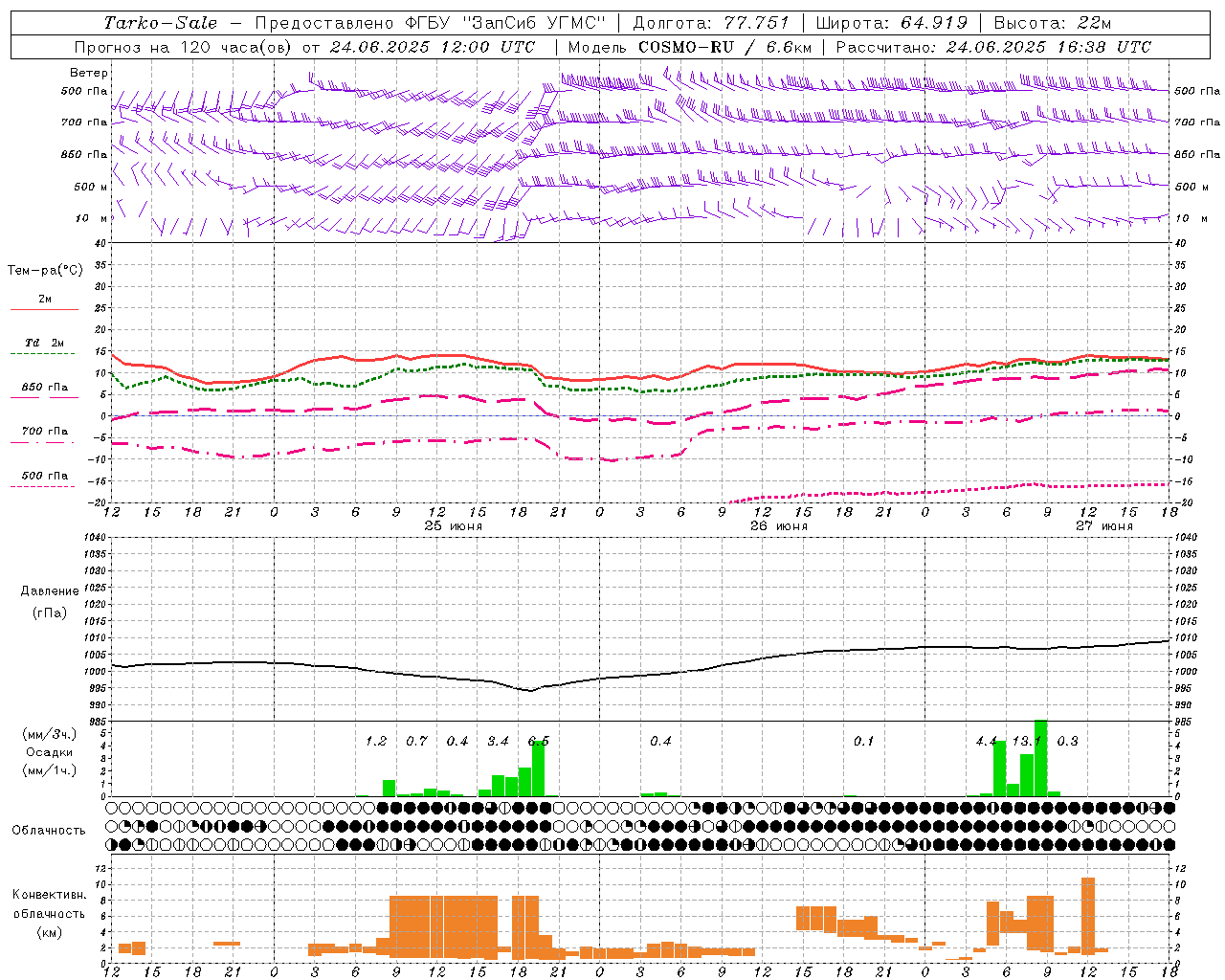
Task: Select the 'Широта: 64.919' latitude value
Action: pyautogui.click(x=892, y=23)
